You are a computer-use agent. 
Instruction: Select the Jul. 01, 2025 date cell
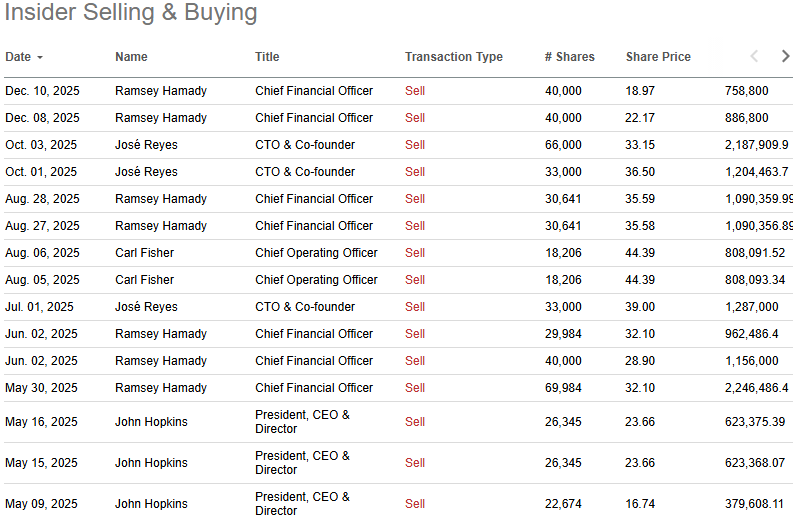[x=39, y=307]
